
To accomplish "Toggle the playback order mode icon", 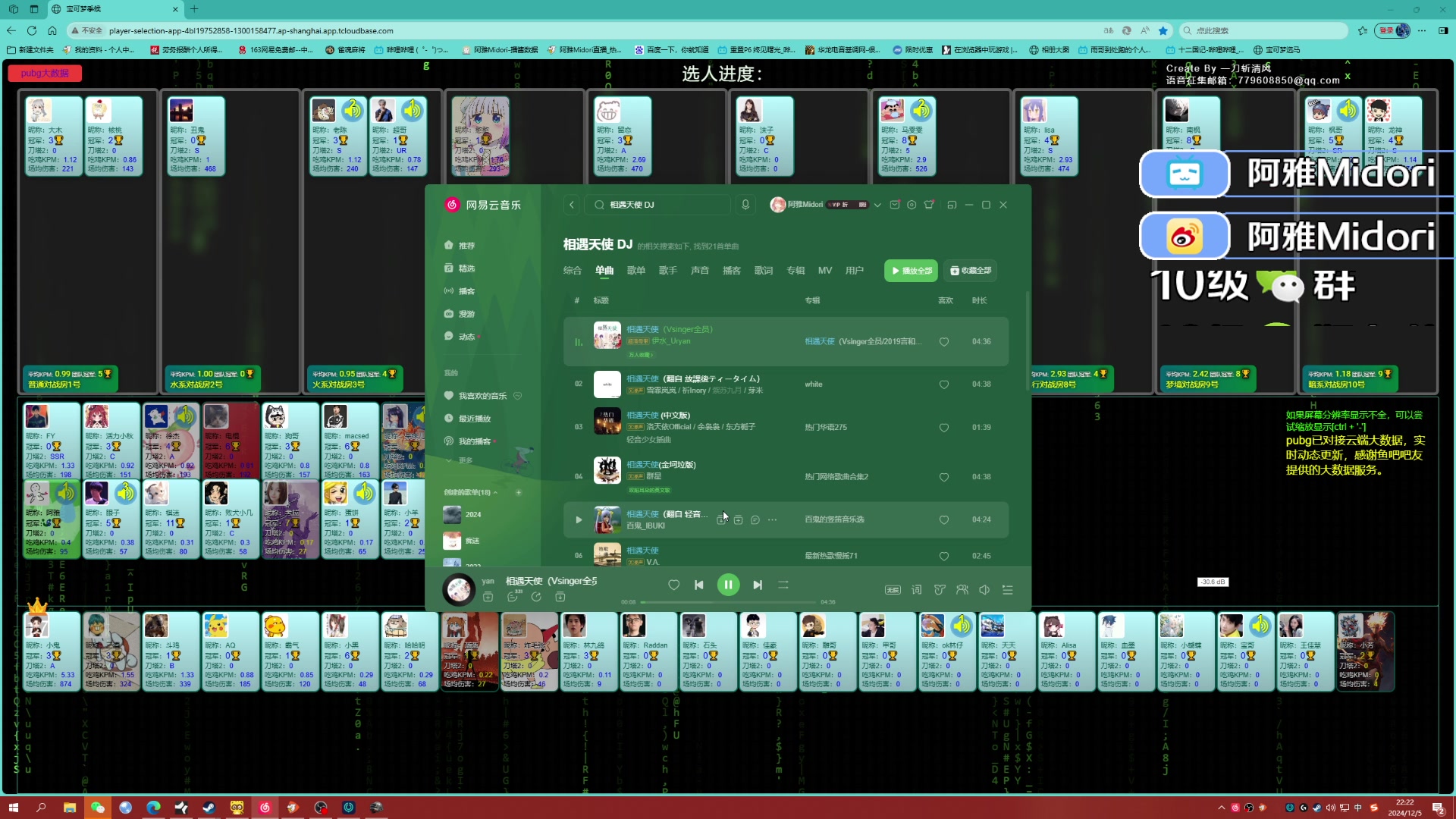I will coord(783,585).
